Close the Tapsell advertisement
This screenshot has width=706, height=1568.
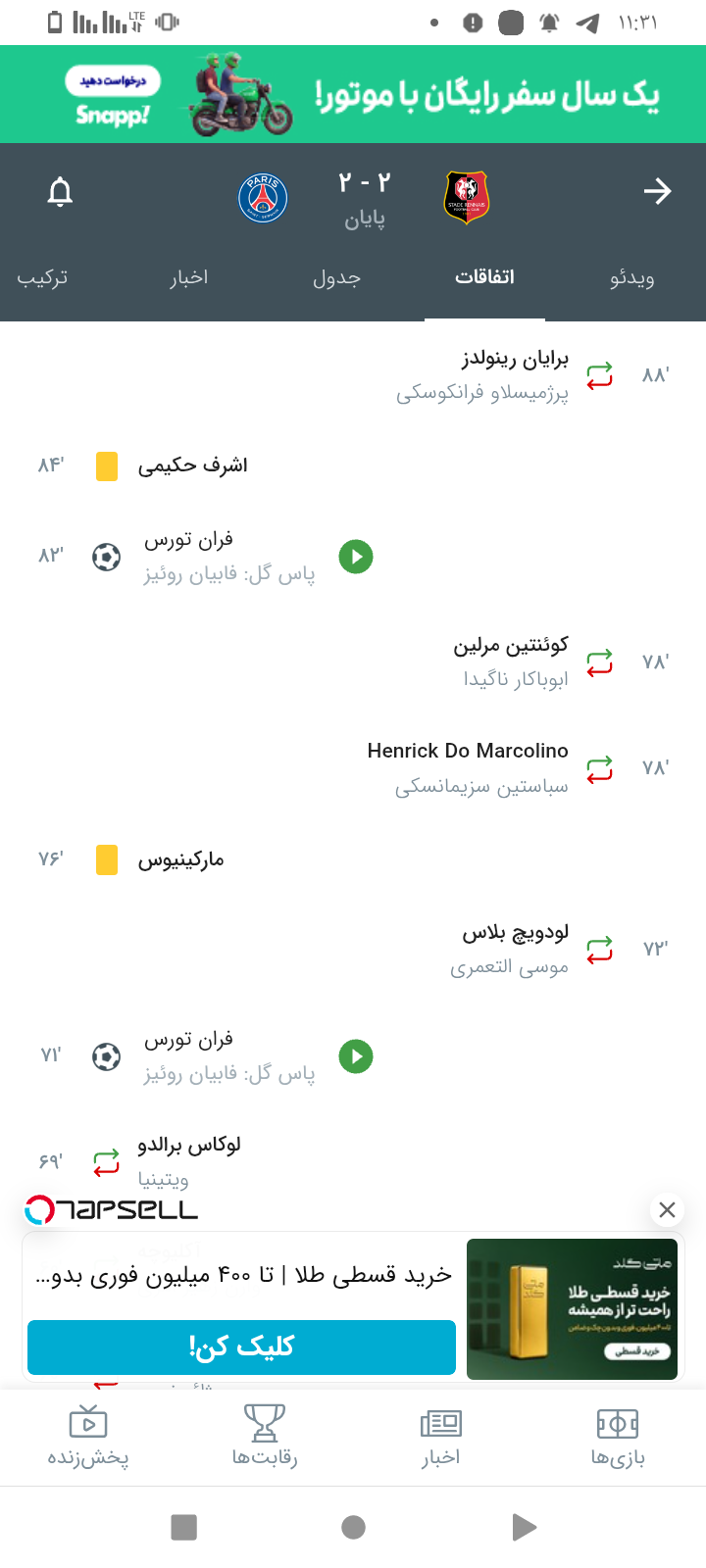[667, 1209]
